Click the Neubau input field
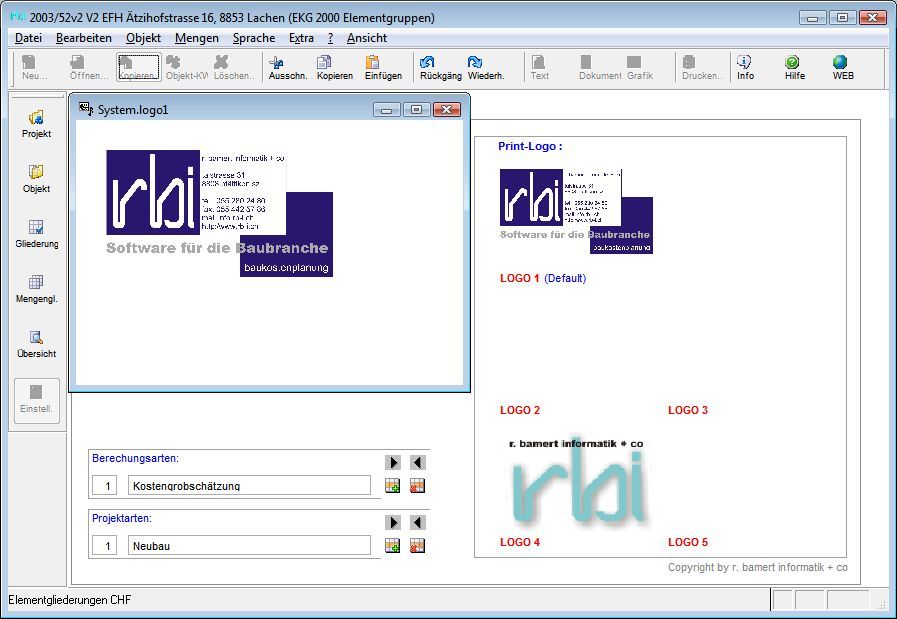The width and height of the screenshot is (897, 619). point(249,546)
